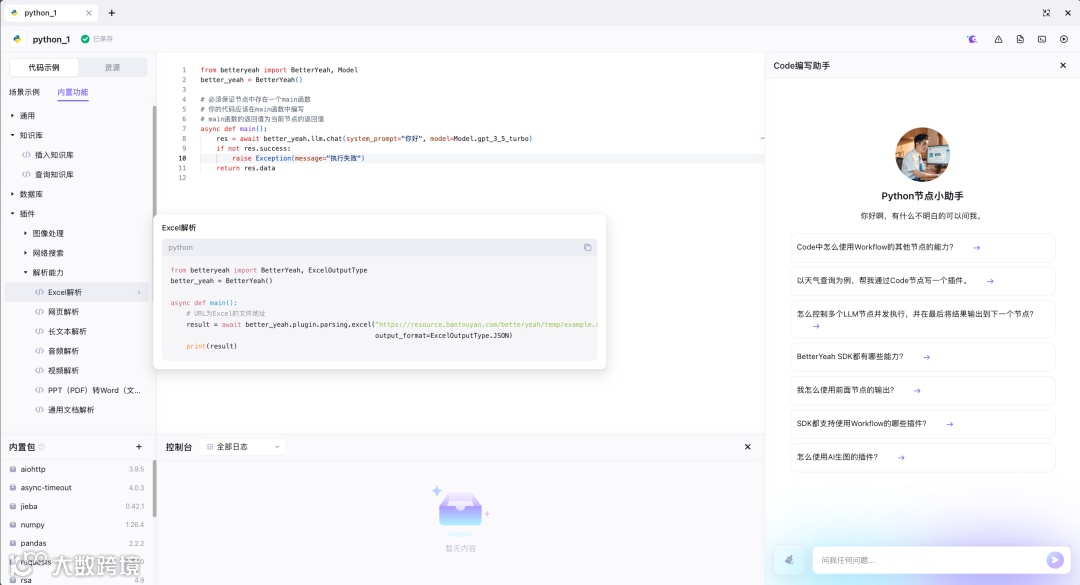
Task: Switch to 资源 segment
Action: 112,68
